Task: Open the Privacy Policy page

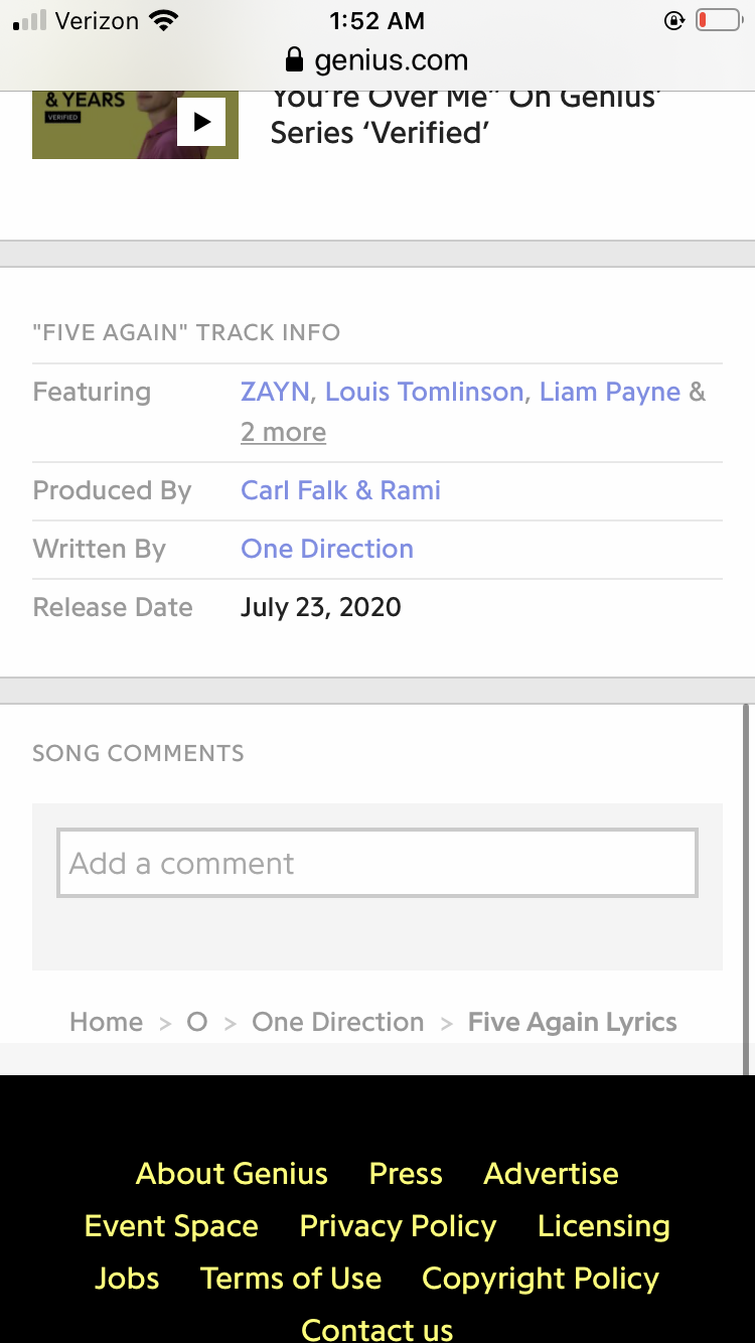Action: (x=398, y=1226)
